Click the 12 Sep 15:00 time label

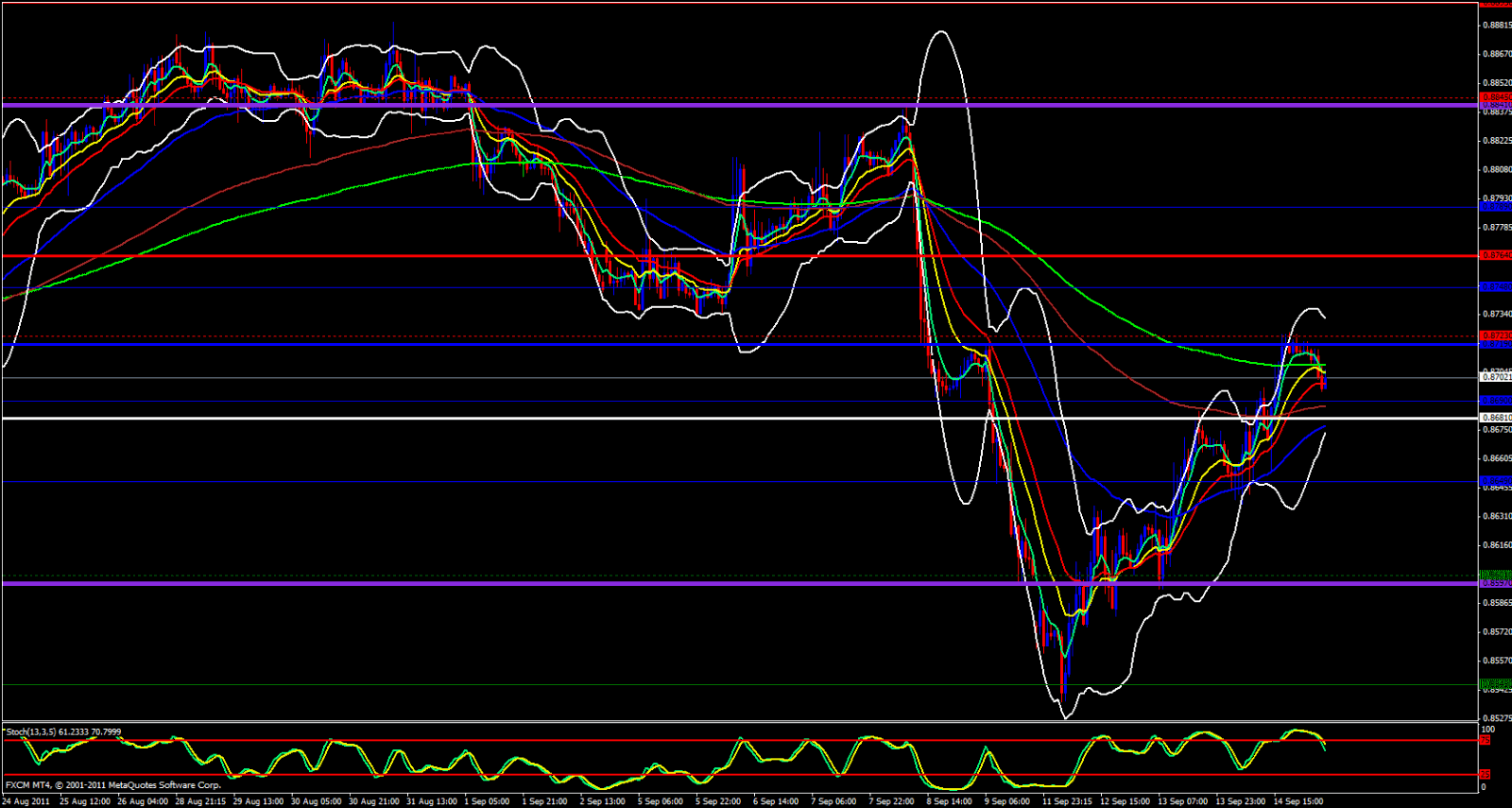(x=1125, y=801)
